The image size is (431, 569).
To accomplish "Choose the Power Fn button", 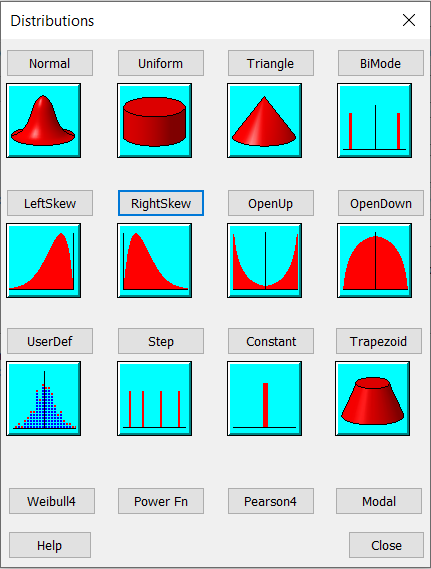I will tap(161, 501).
